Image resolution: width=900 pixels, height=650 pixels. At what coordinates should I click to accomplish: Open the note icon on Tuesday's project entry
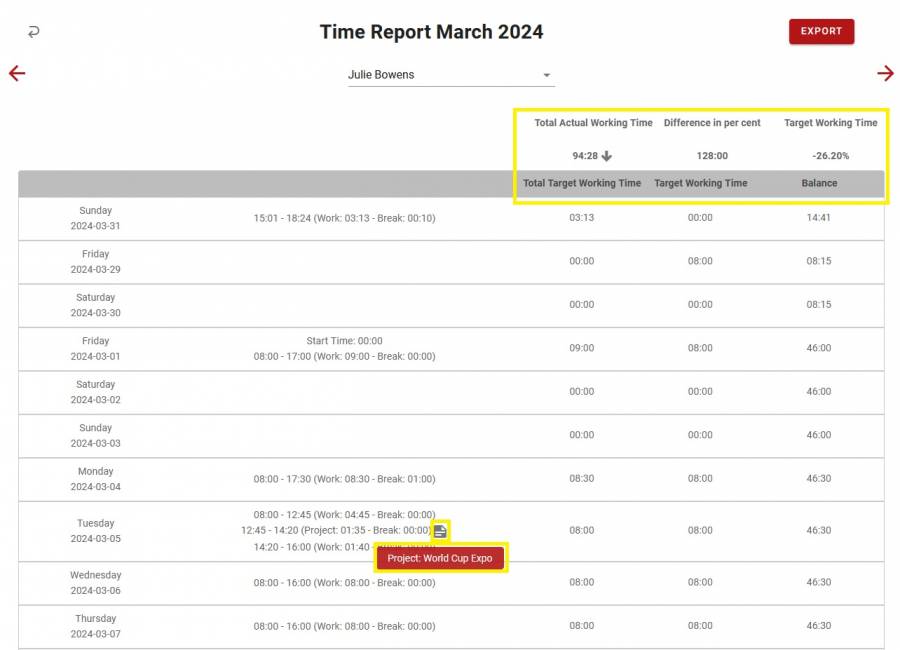[440, 531]
